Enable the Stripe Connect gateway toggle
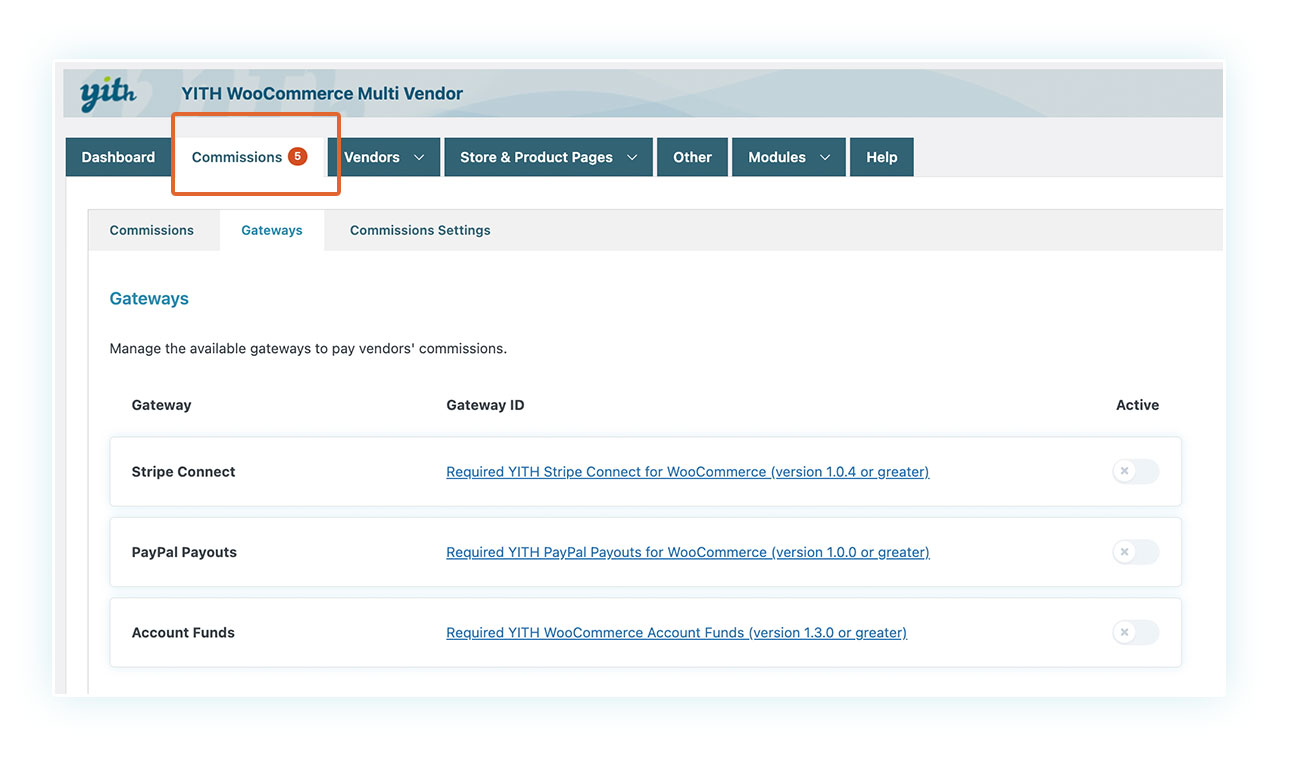1300x775 pixels. [x=1135, y=471]
